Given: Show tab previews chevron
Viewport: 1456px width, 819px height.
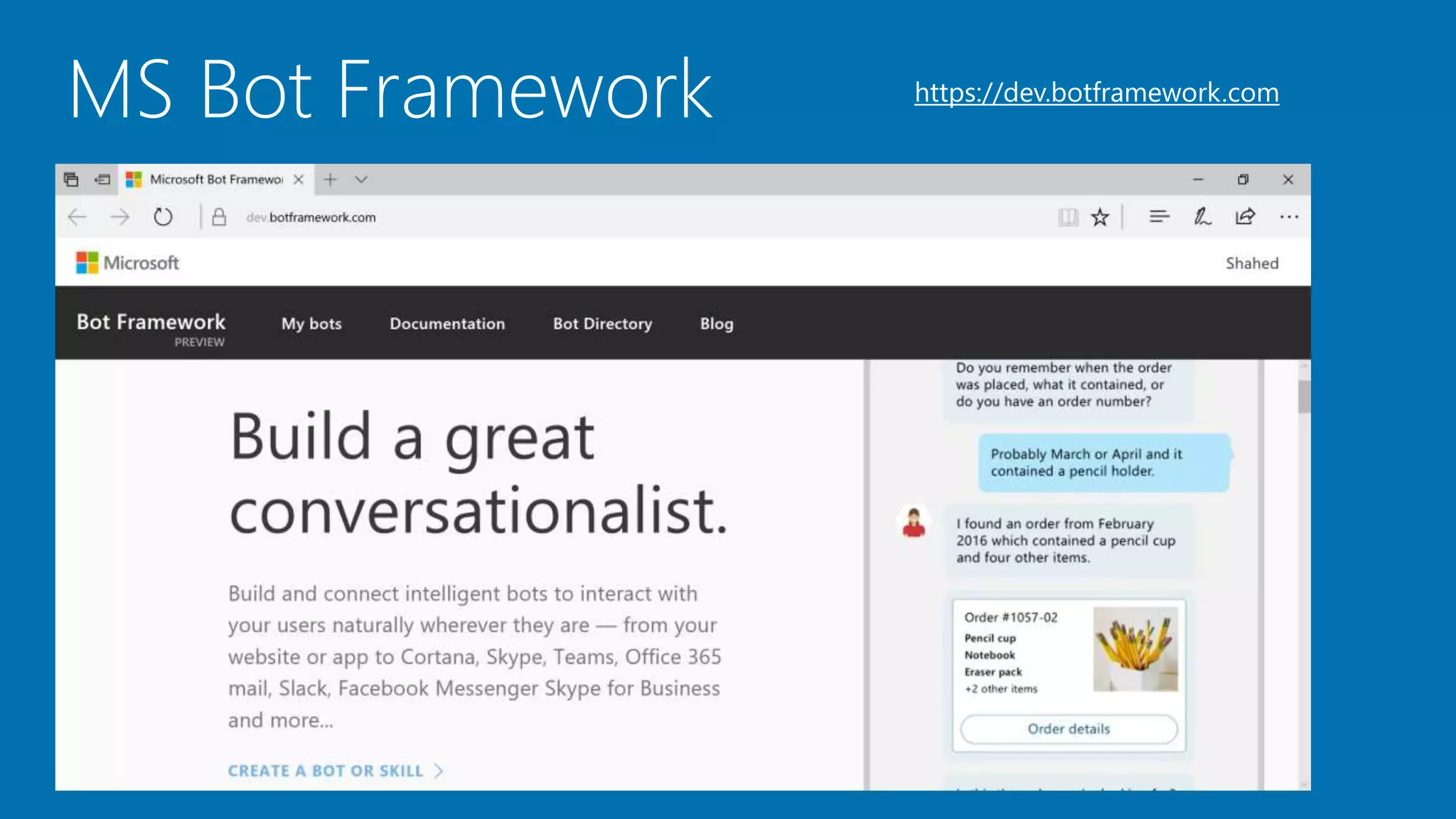Looking at the screenshot, I should [361, 179].
